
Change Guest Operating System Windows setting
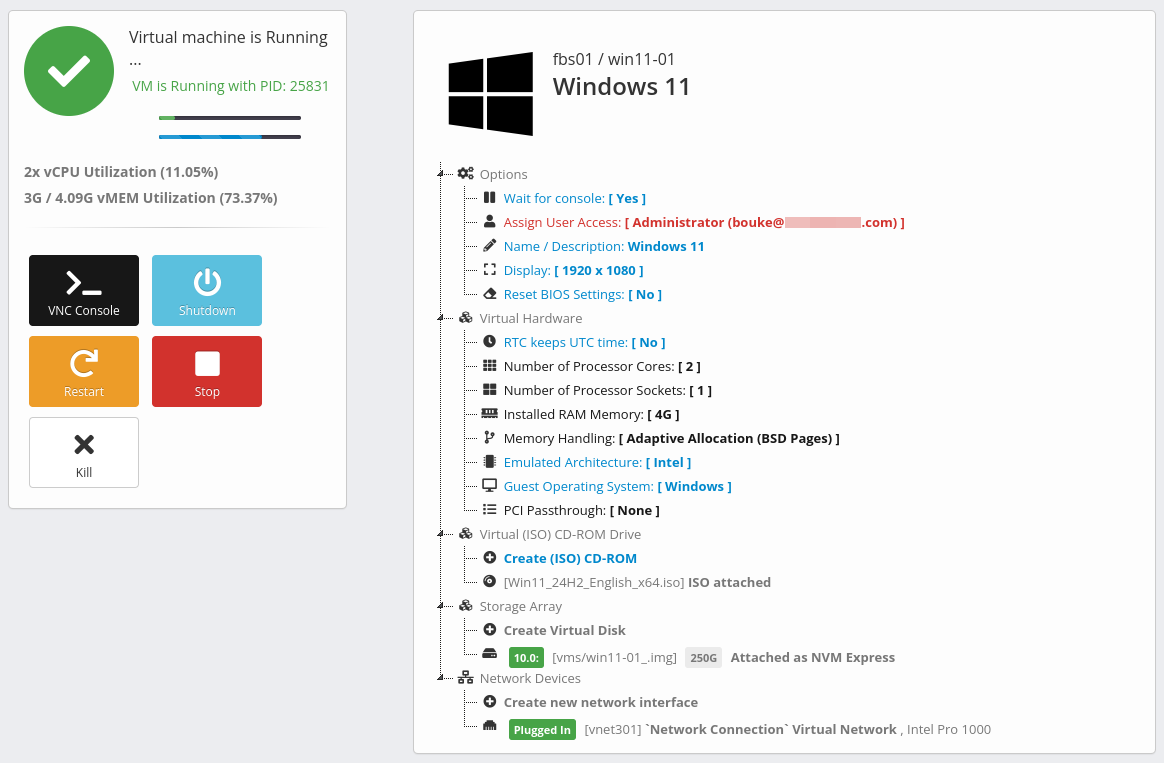[618, 486]
